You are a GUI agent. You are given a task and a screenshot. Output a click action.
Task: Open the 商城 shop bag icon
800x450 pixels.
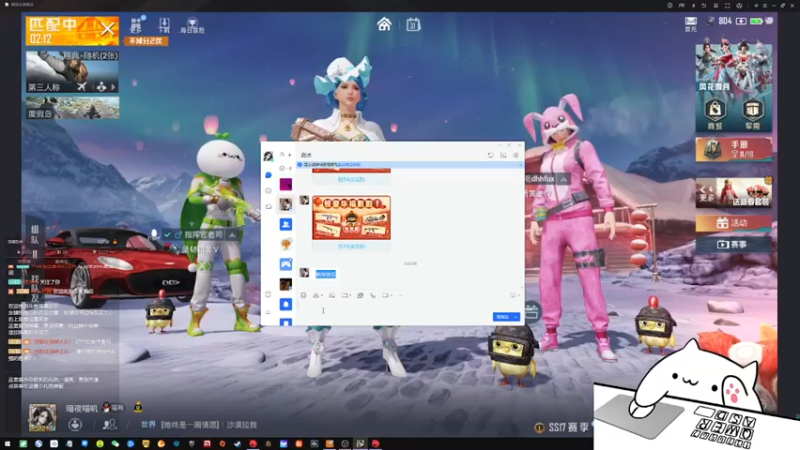pyautogui.click(x=715, y=113)
